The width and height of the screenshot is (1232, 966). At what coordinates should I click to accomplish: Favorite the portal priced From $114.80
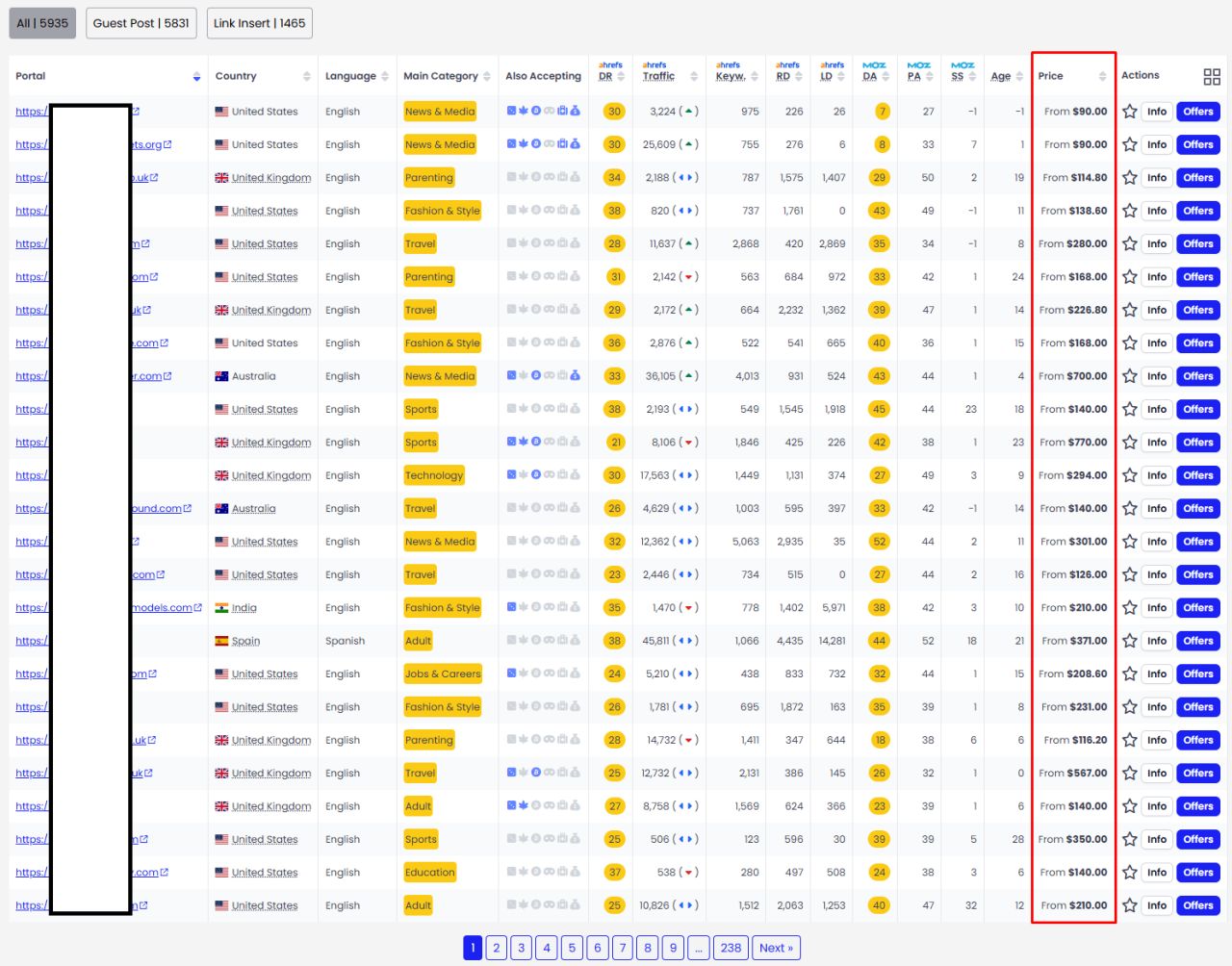point(1130,178)
